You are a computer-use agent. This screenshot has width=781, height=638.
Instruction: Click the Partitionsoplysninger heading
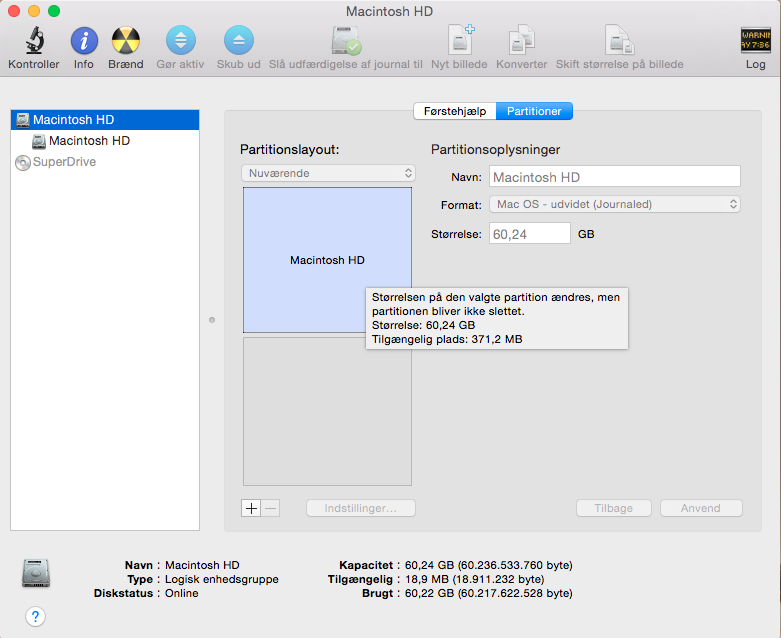(496, 149)
